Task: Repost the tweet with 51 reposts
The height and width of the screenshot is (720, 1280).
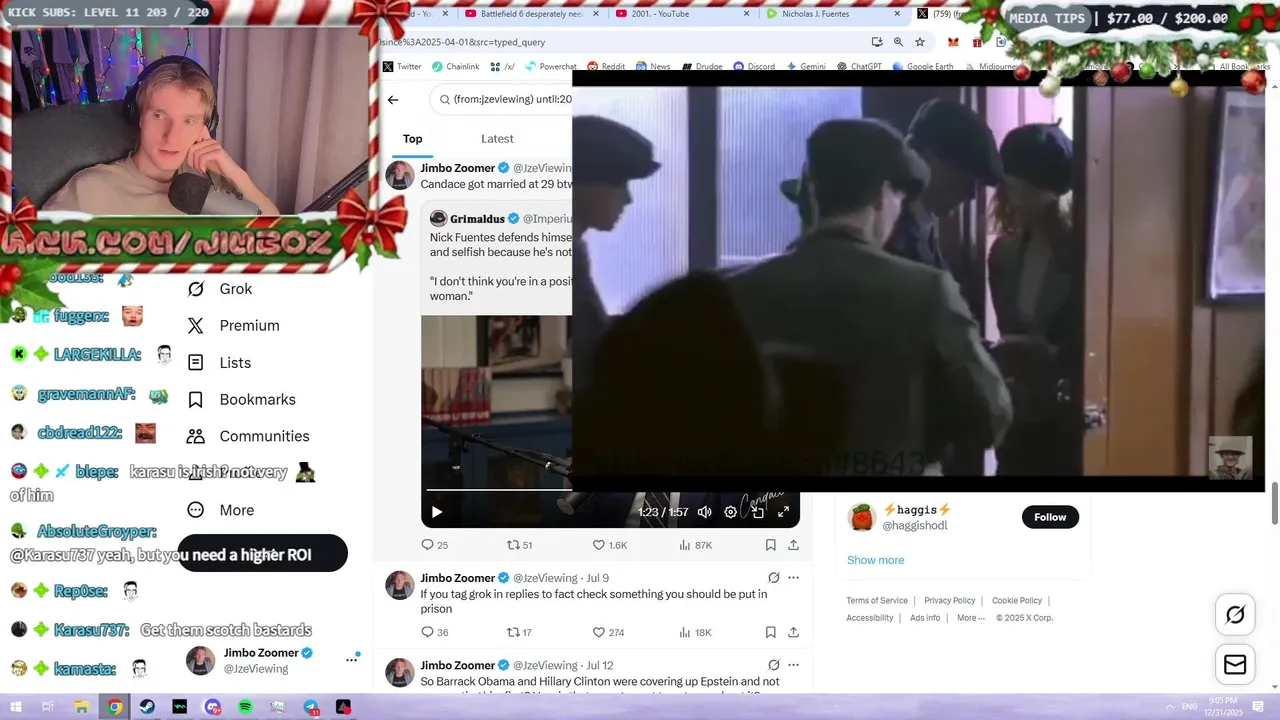Action: (520, 545)
